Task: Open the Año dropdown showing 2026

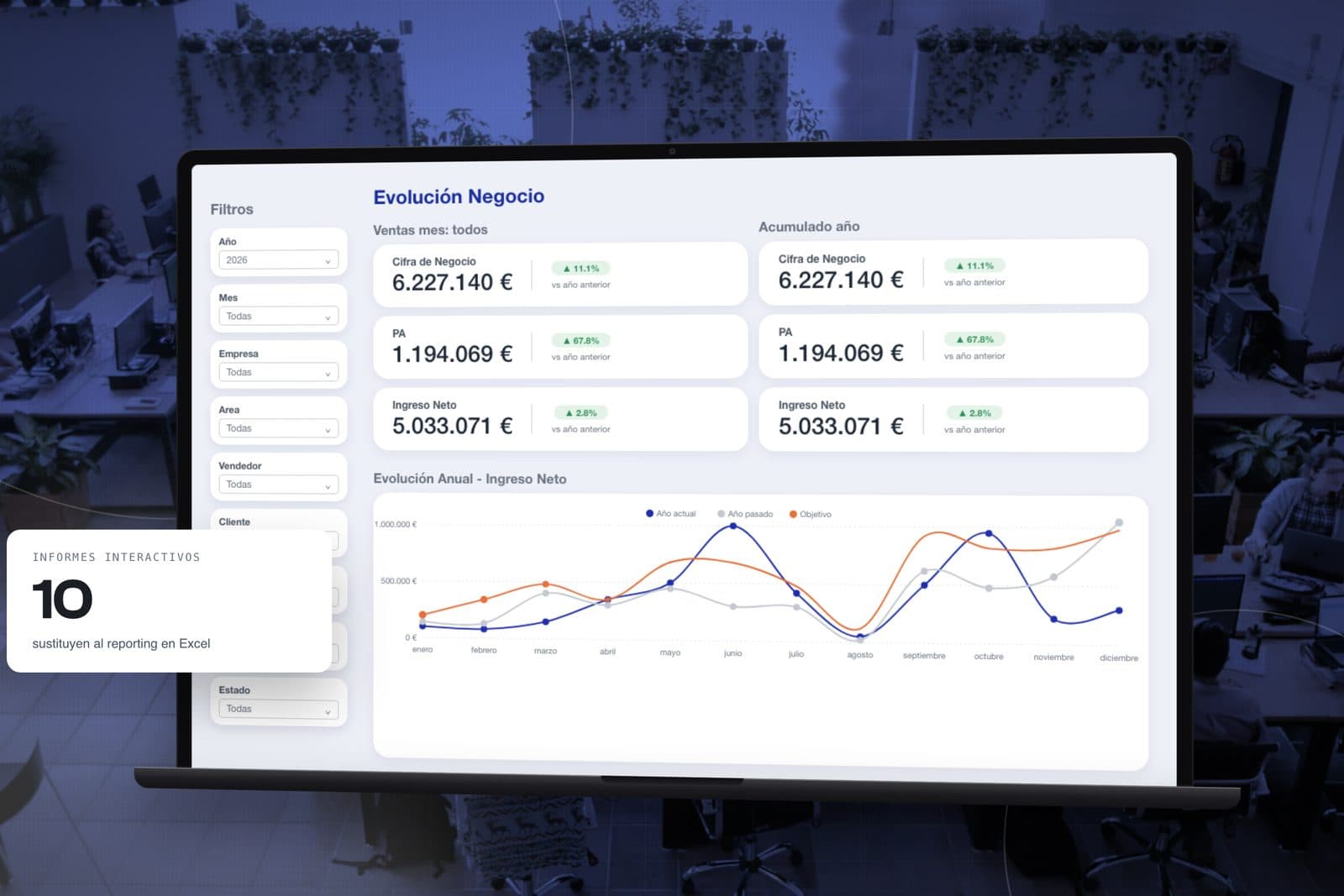Action: click(x=278, y=260)
